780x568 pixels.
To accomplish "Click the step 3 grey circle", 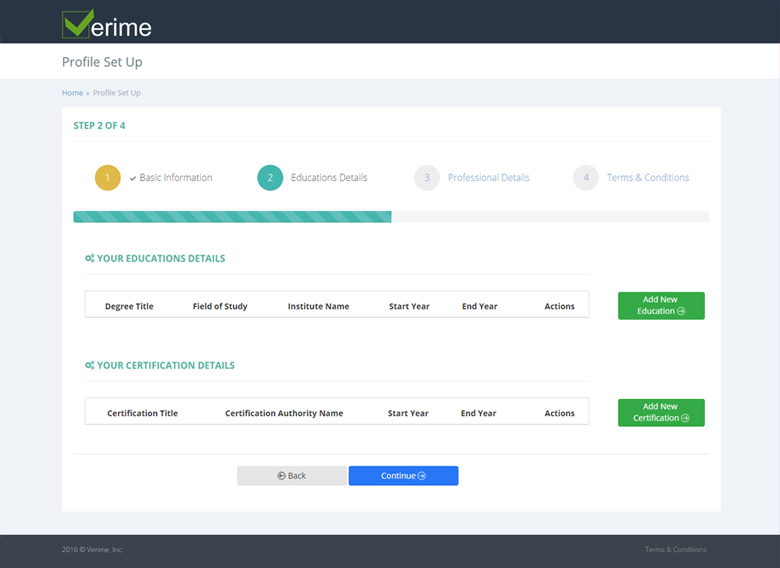I will (x=427, y=178).
